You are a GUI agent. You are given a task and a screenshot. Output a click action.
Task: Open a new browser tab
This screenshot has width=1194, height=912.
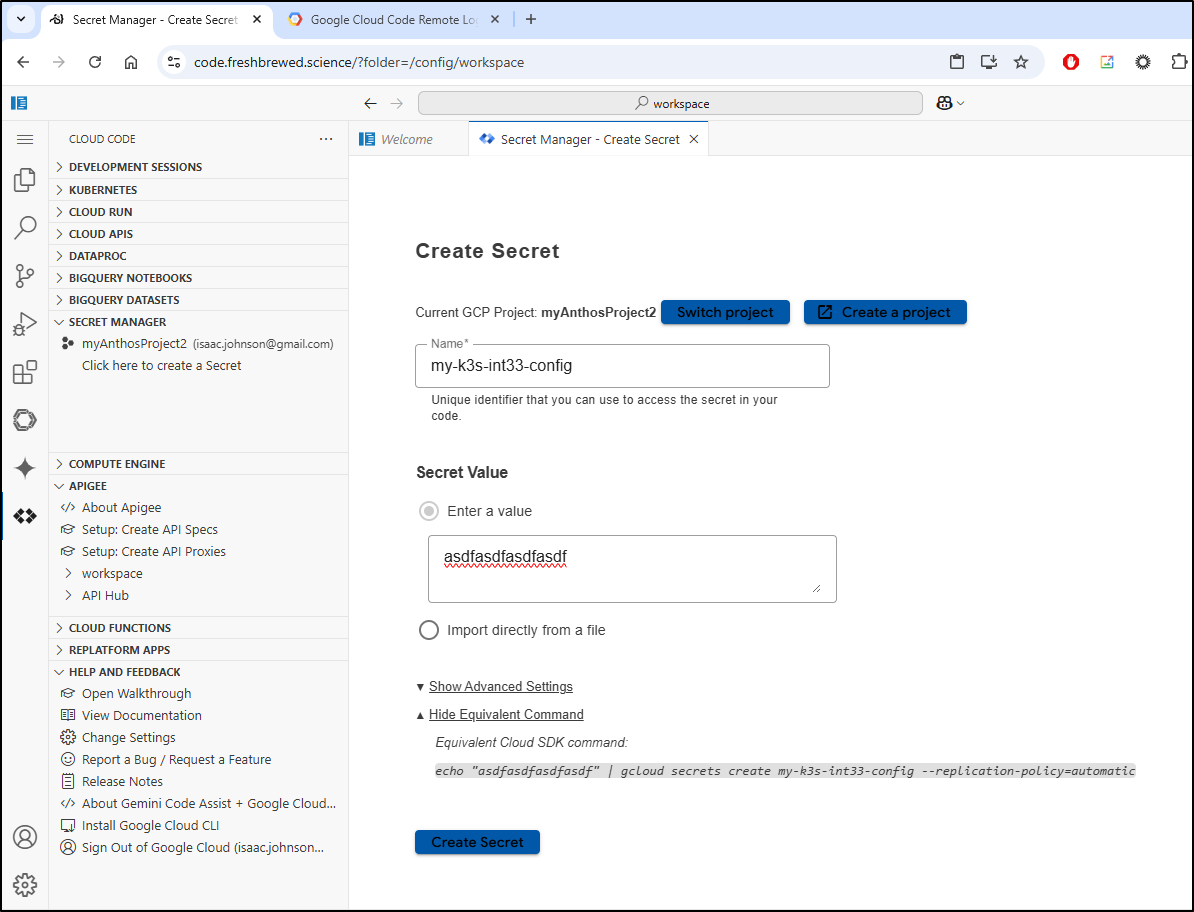click(x=531, y=20)
